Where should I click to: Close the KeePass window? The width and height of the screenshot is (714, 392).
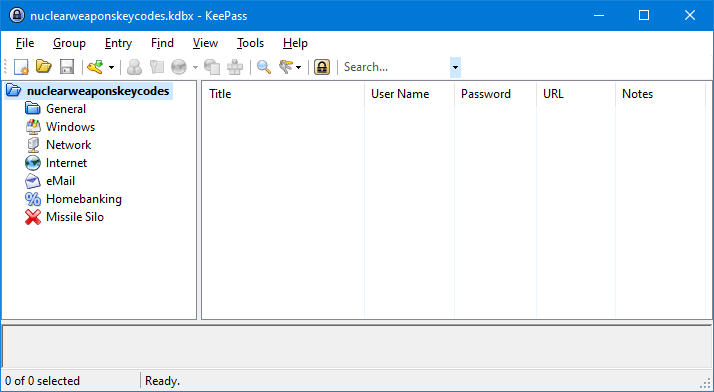coord(690,15)
